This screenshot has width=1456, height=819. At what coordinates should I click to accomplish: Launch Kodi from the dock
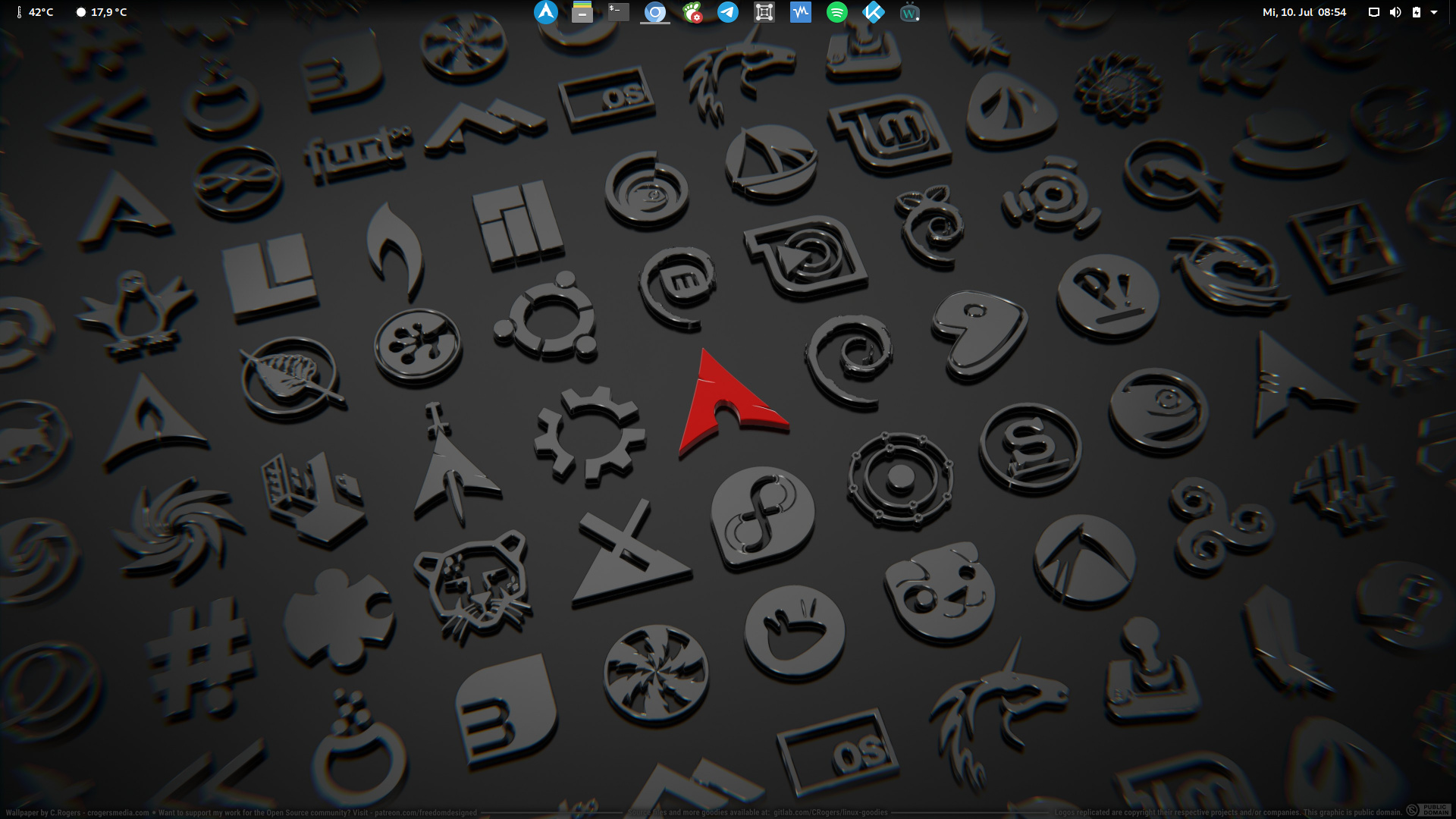(873, 12)
